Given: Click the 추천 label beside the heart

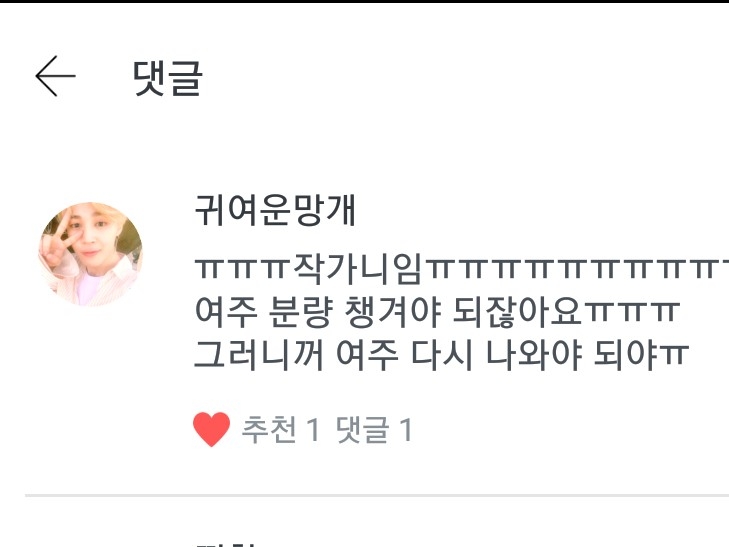Looking at the screenshot, I should (268, 429).
